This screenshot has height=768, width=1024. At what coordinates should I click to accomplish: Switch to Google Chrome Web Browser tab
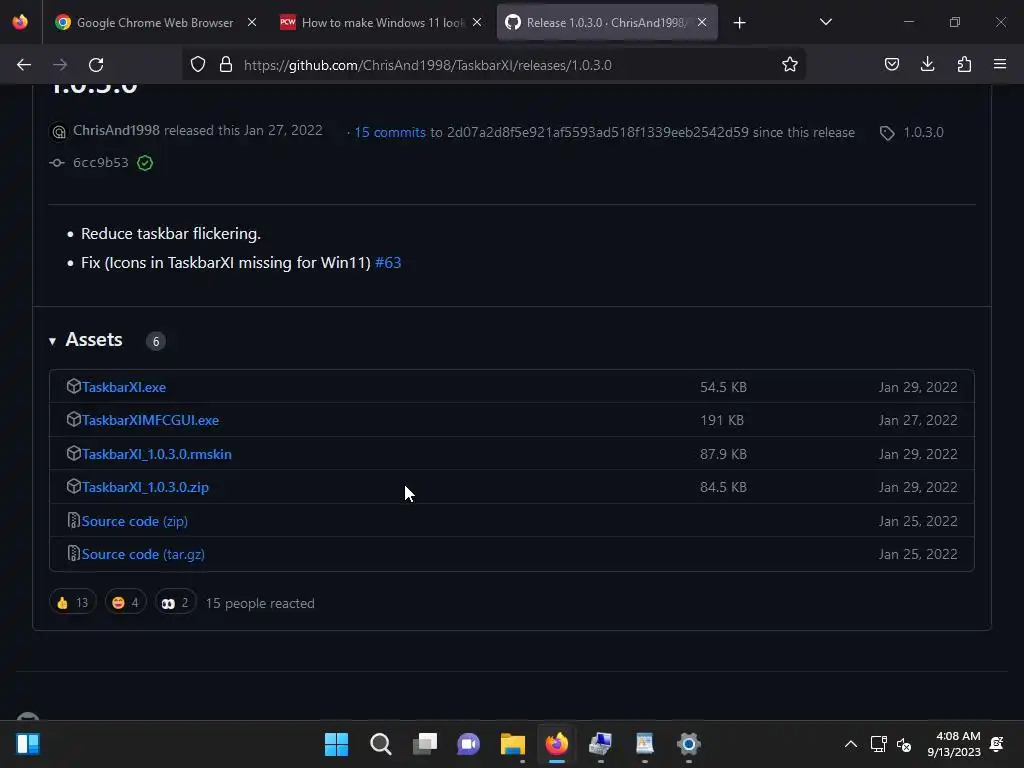click(x=154, y=23)
